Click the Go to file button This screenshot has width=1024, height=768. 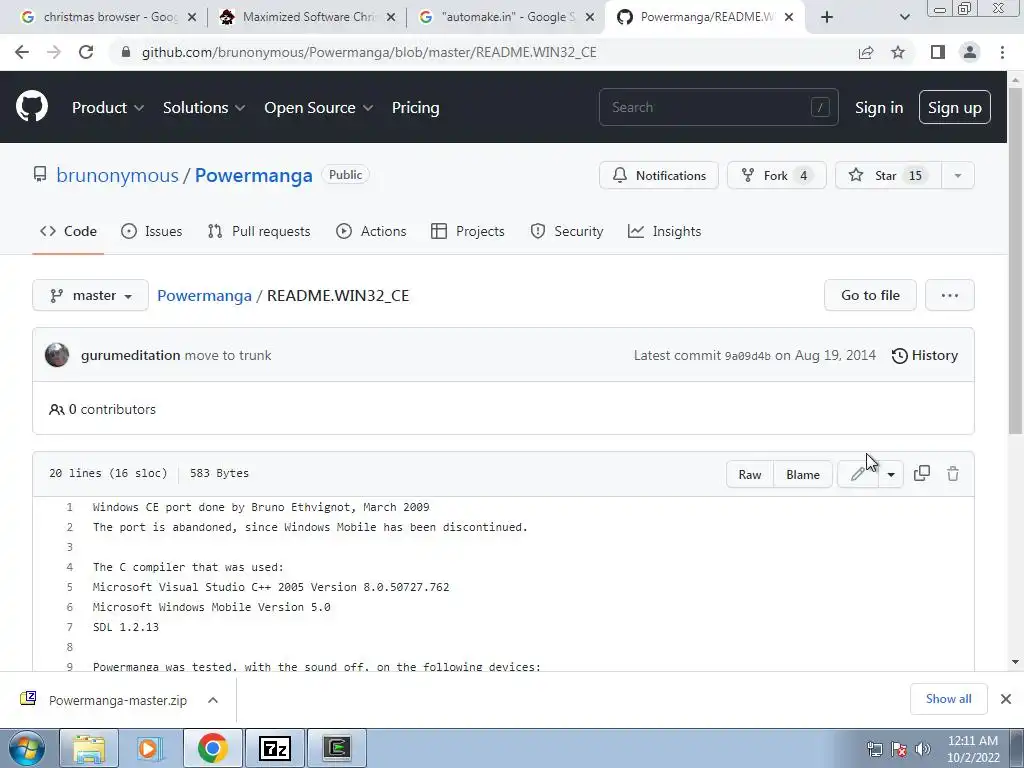870,295
